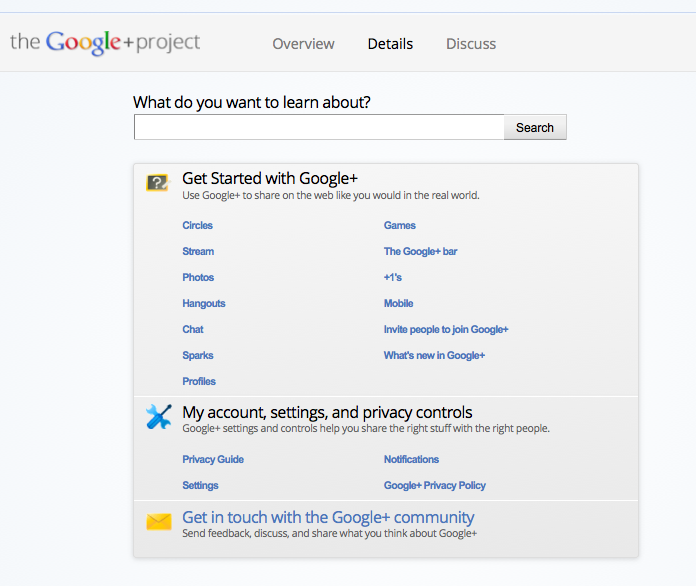This screenshot has height=586, width=696.
Task: Click the Search button
Action: [x=535, y=127]
